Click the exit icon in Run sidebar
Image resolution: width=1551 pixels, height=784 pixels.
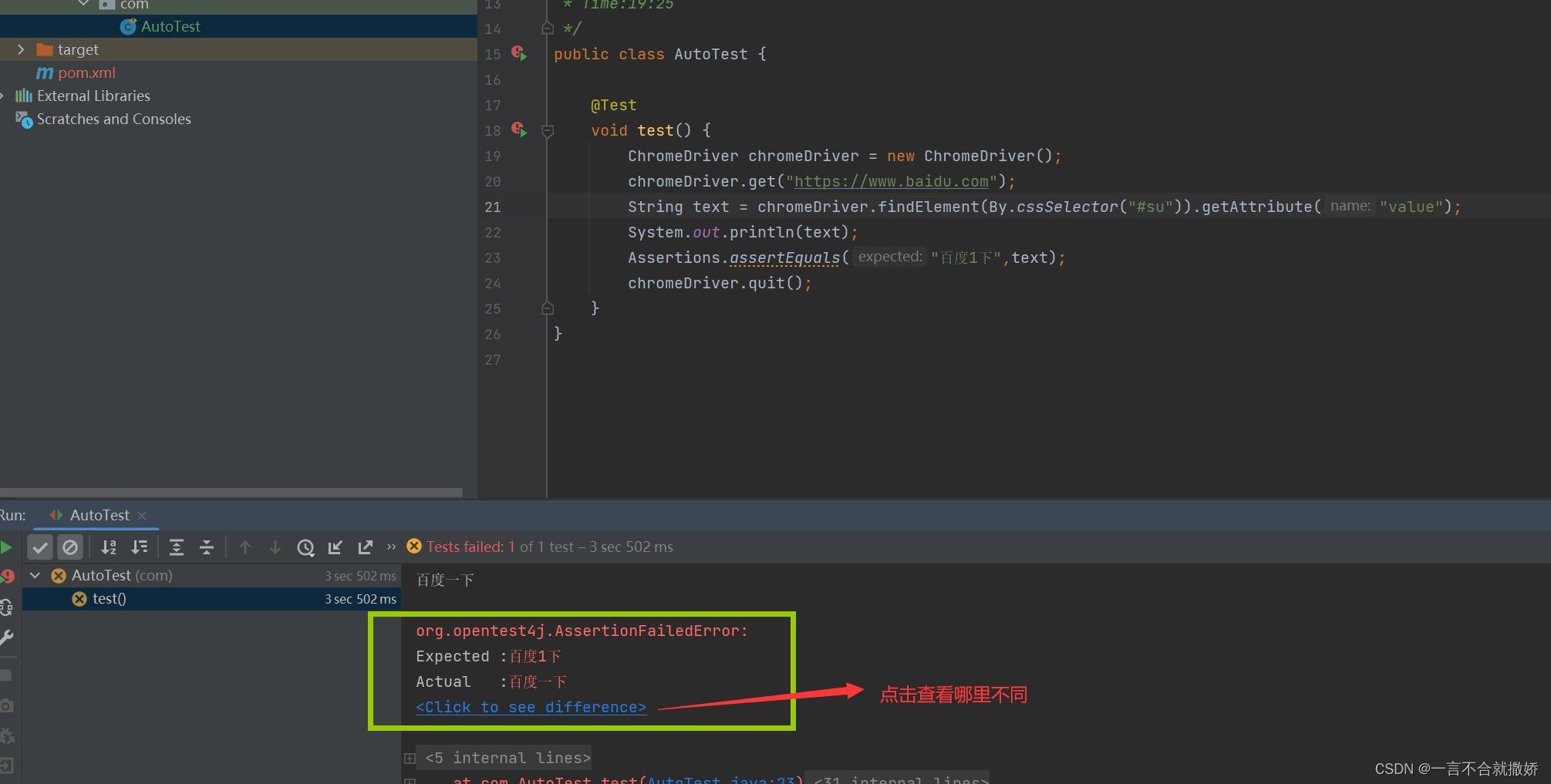6,765
